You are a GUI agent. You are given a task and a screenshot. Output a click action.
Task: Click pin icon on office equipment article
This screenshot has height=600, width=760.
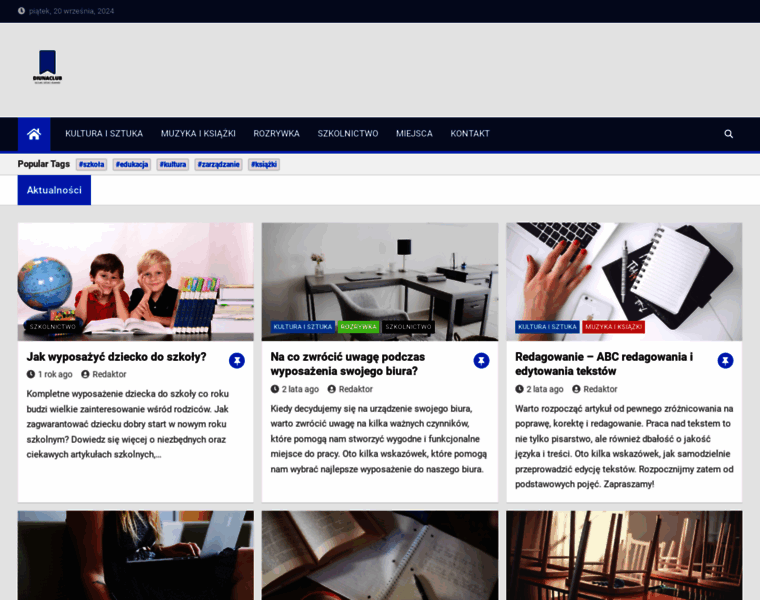click(481, 360)
